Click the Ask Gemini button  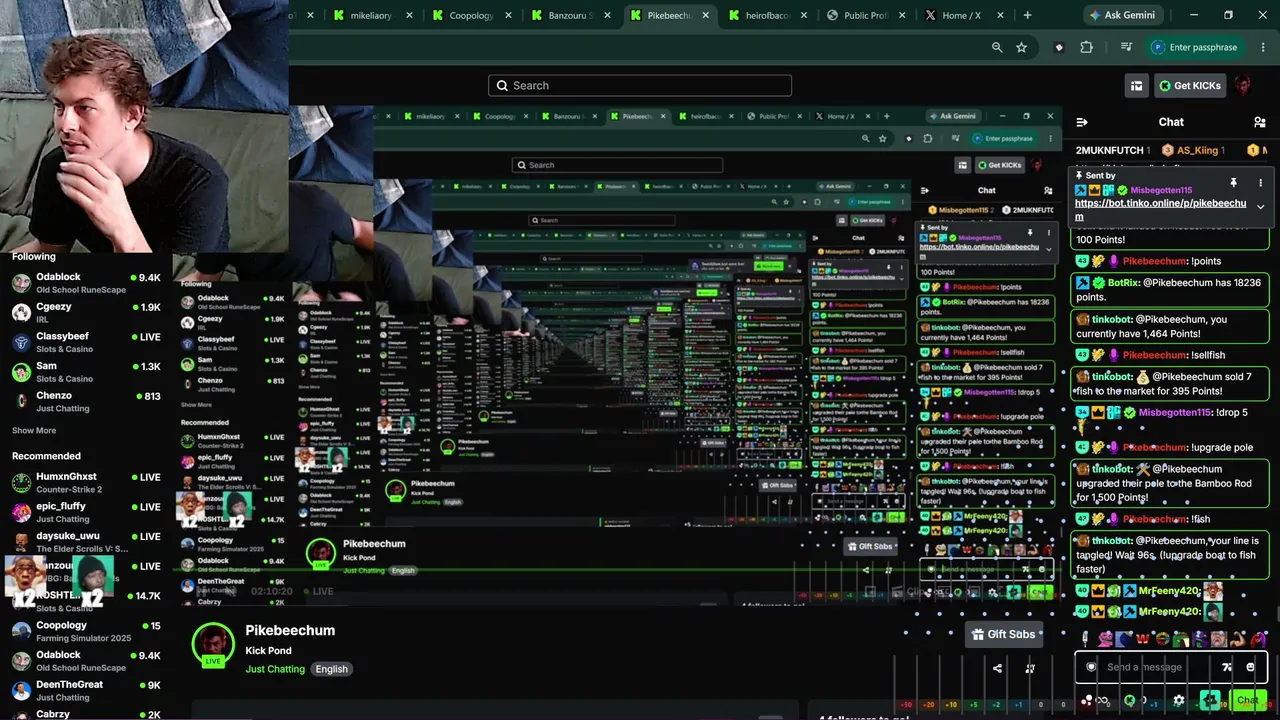tap(1122, 15)
